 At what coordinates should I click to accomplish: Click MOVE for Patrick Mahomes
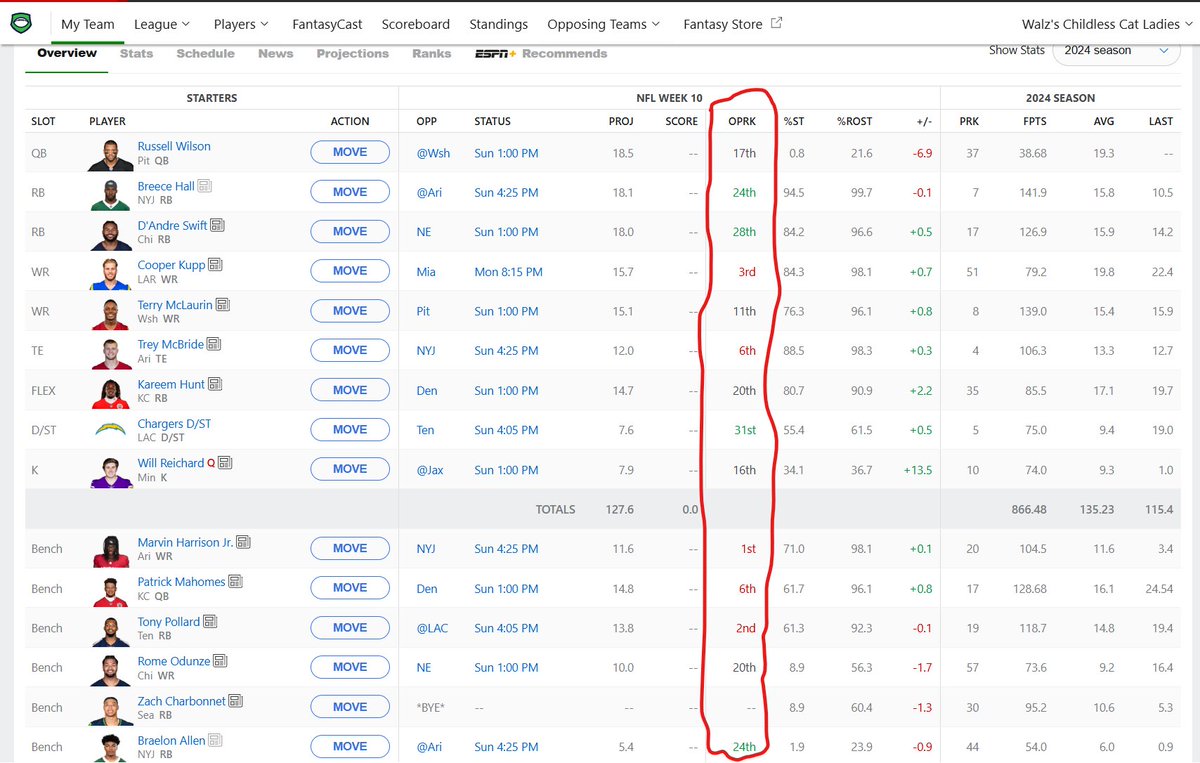(x=350, y=588)
